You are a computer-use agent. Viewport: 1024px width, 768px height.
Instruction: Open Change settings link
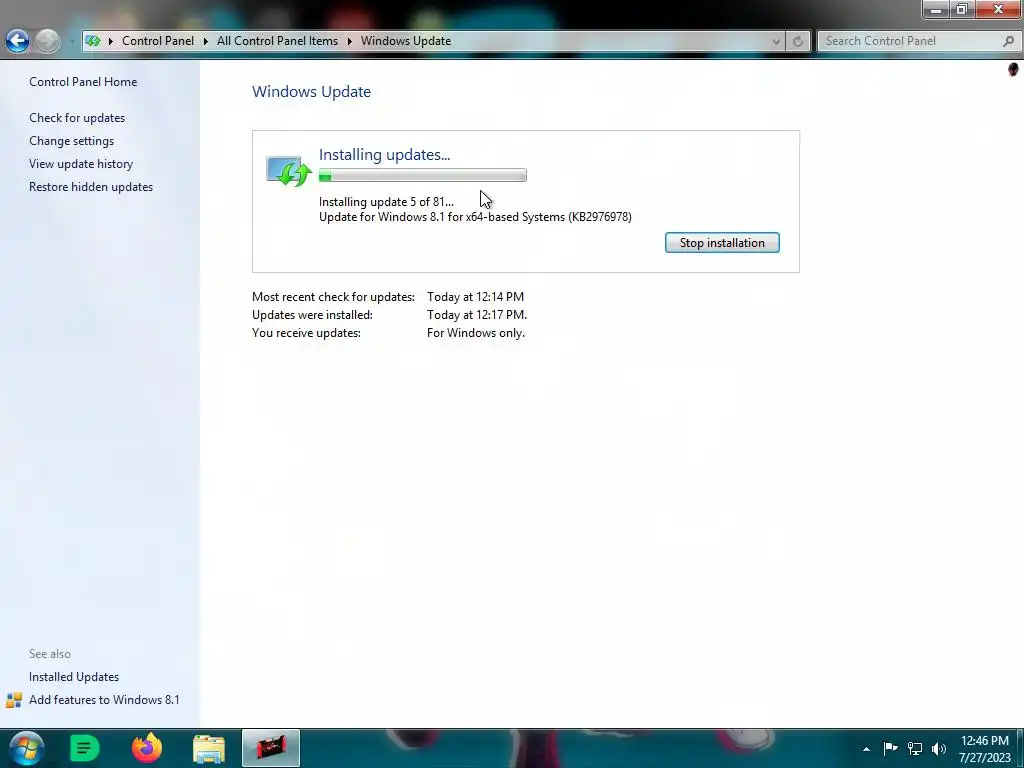tap(71, 140)
